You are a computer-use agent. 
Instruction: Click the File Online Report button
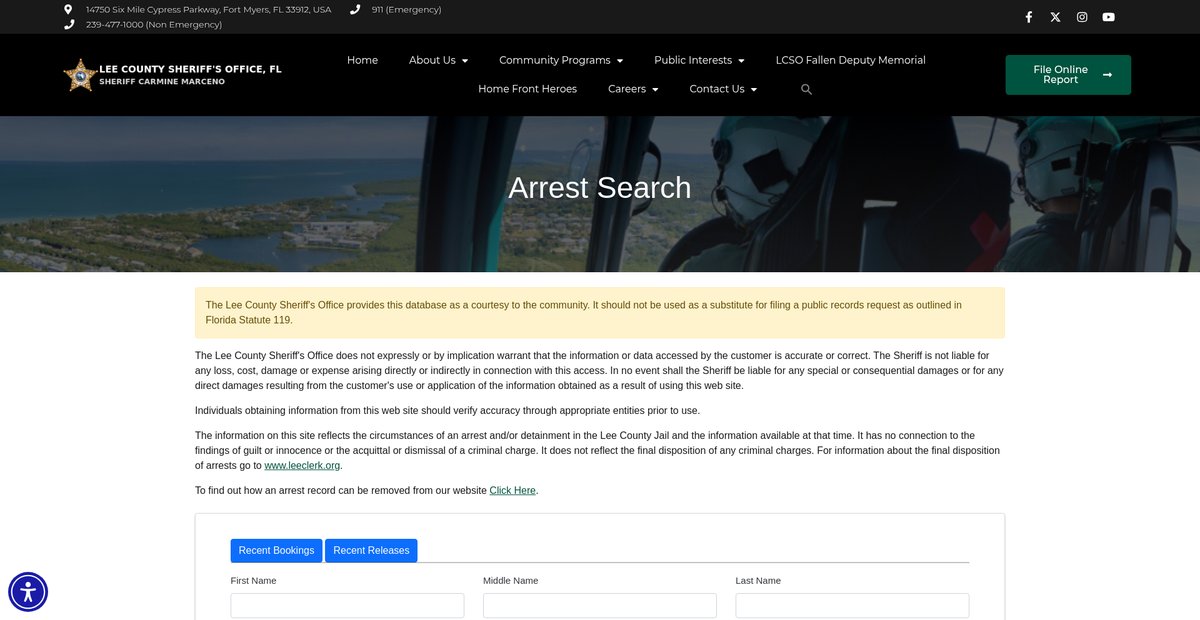click(x=1068, y=75)
